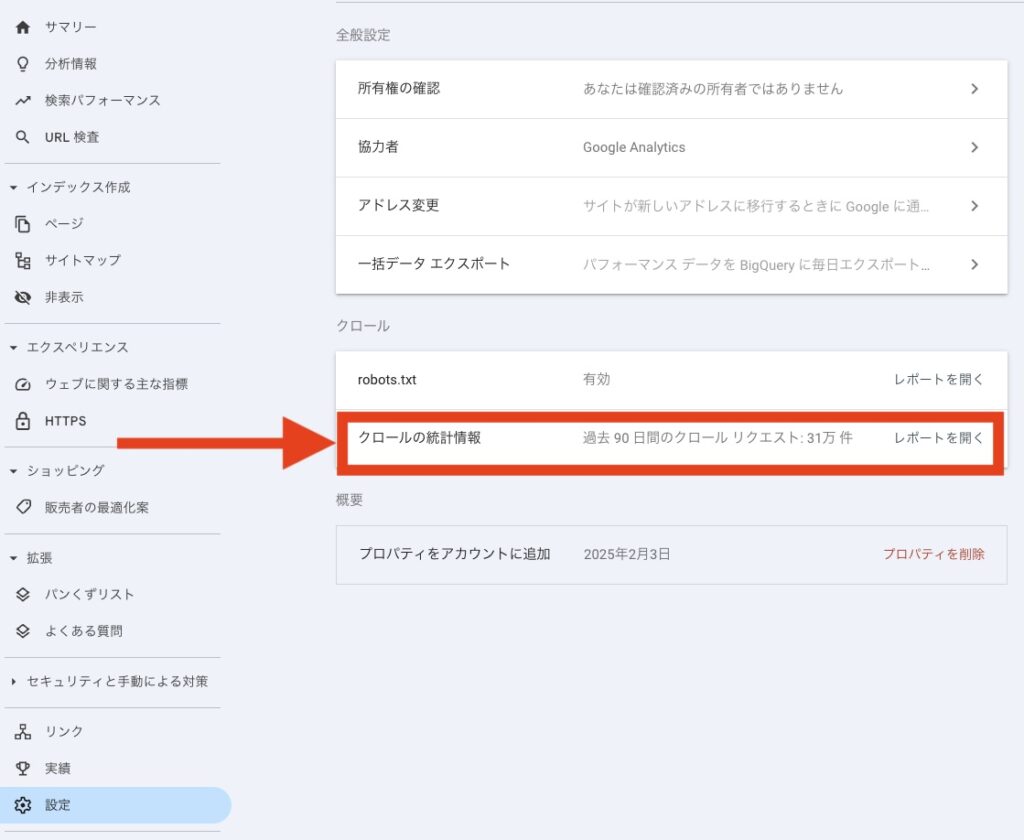The width and height of the screenshot is (1024, 840).
Task: Click the crossed-eye icon for 非表示
Action: [23, 298]
